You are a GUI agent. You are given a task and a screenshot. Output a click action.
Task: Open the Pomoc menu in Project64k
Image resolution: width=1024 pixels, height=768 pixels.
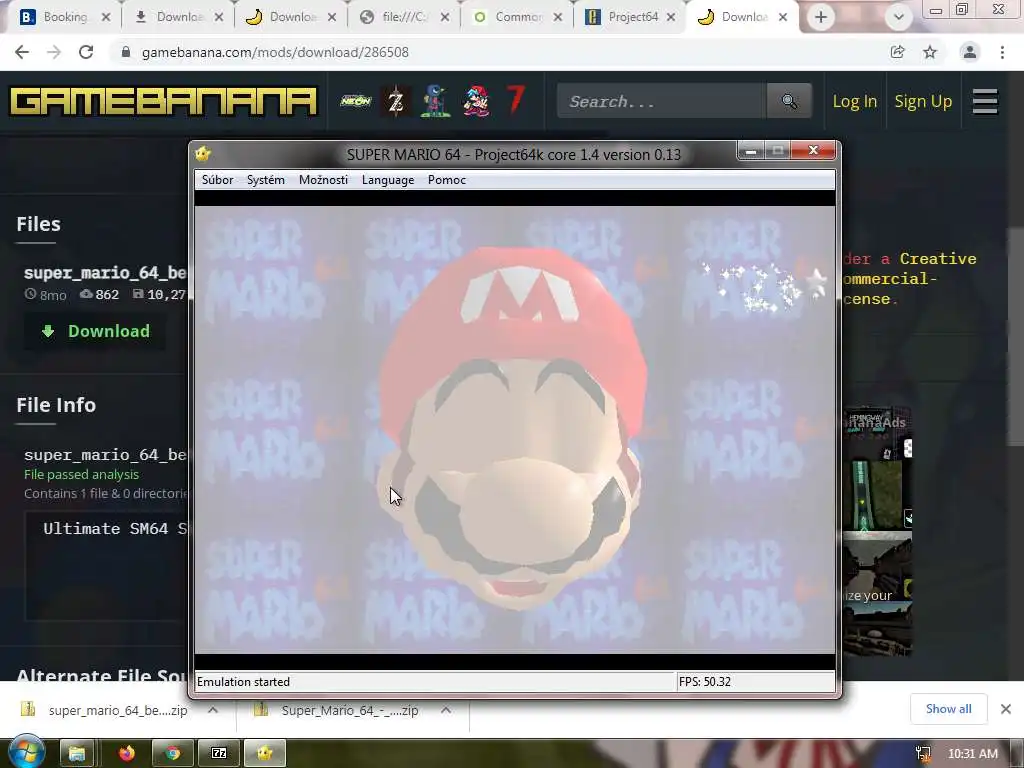pyautogui.click(x=447, y=180)
